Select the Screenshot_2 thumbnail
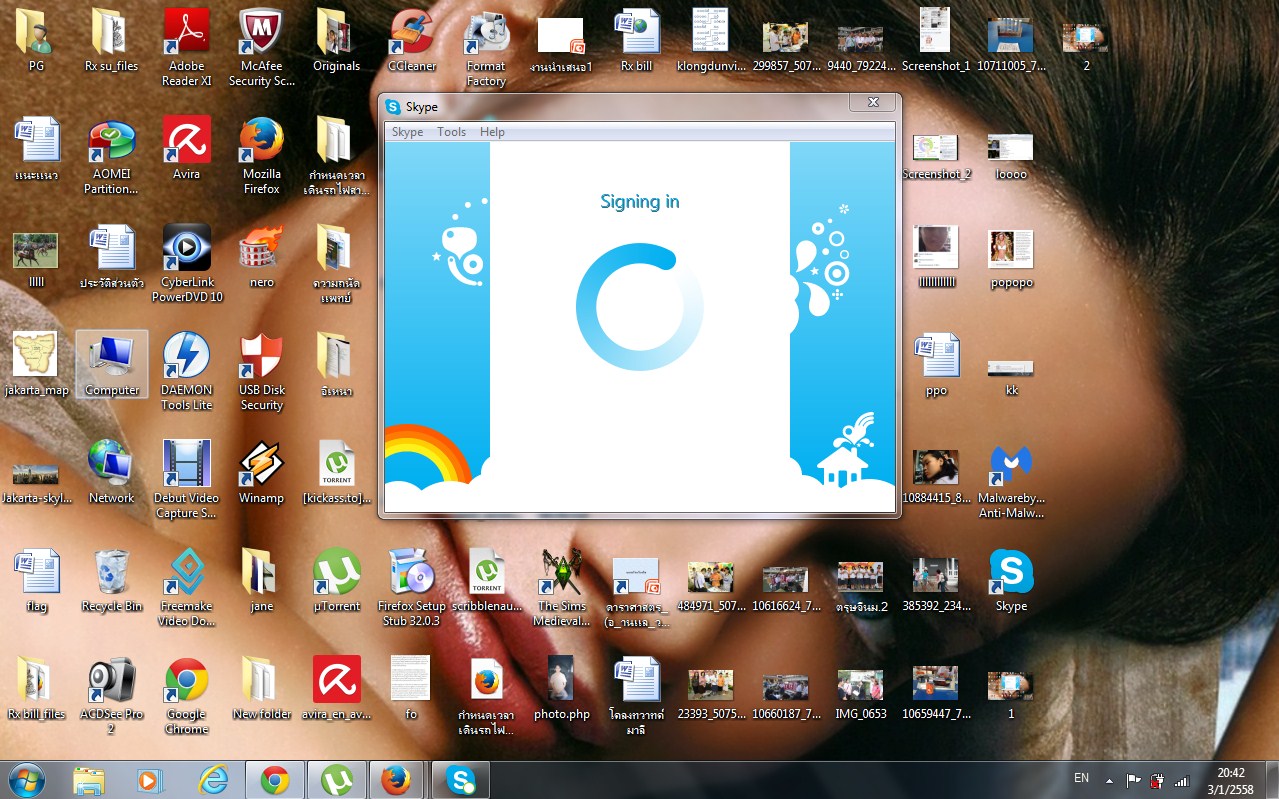 point(936,156)
